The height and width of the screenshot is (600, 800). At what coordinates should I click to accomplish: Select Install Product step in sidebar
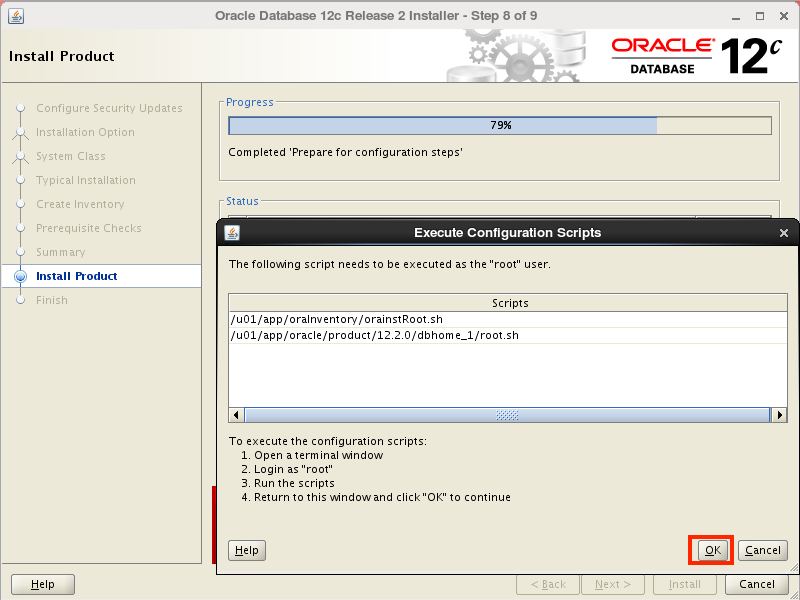point(77,276)
